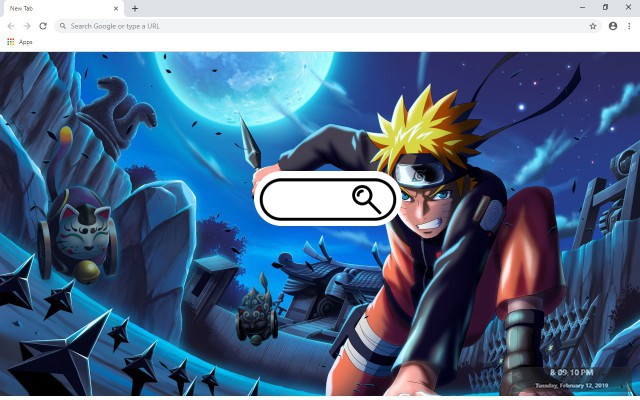Focus the Search Google or type a URL bar
This screenshot has height=400, width=640.
point(328,26)
